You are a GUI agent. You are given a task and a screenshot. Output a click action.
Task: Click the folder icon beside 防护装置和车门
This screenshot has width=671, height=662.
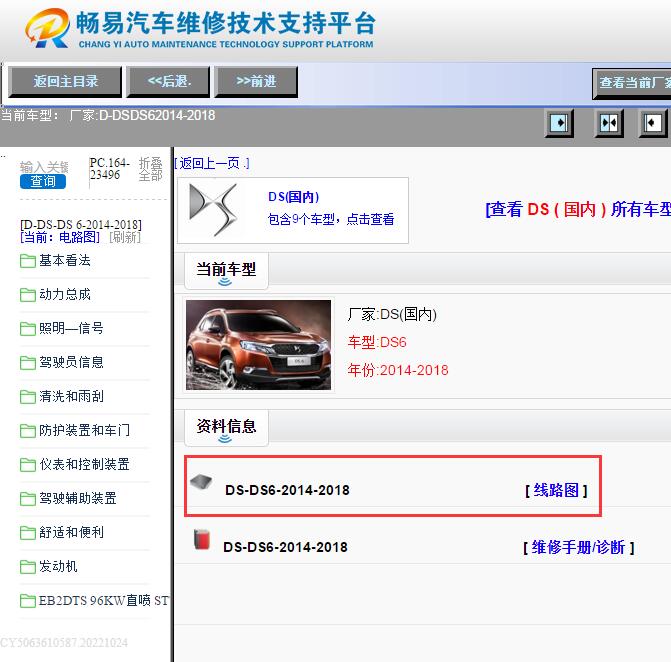pyautogui.click(x=28, y=431)
